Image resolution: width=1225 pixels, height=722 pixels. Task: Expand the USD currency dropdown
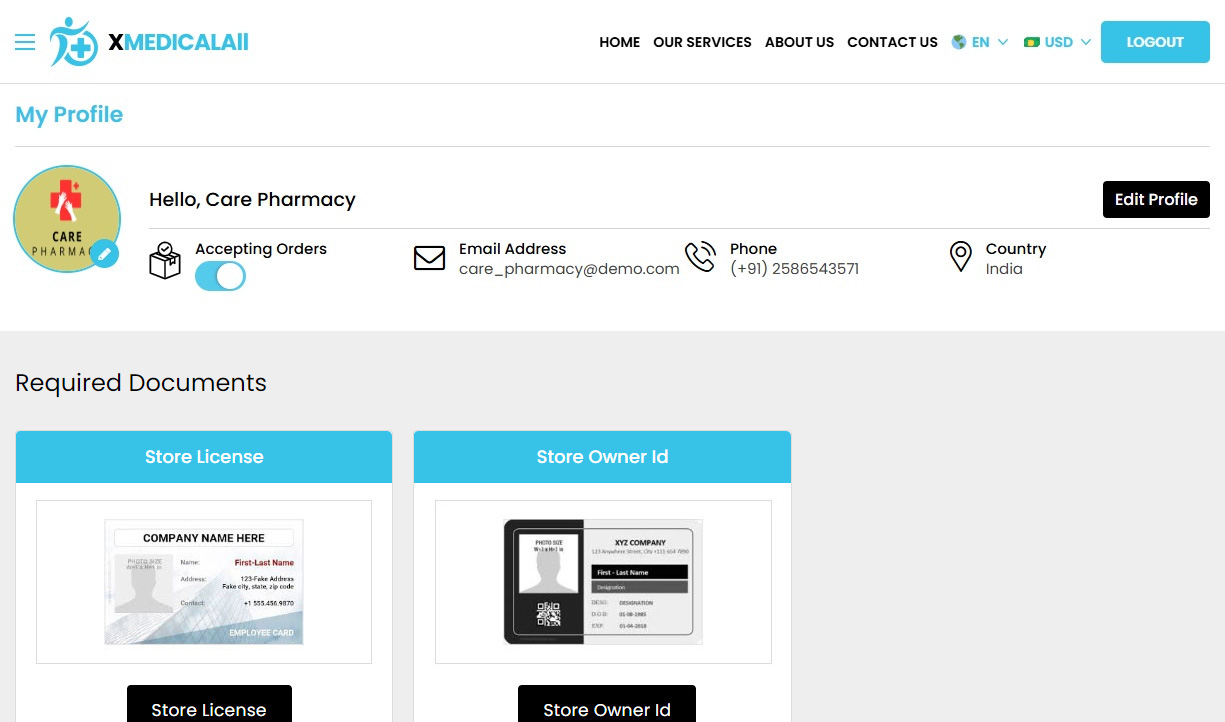click(x=1067, y=42)
